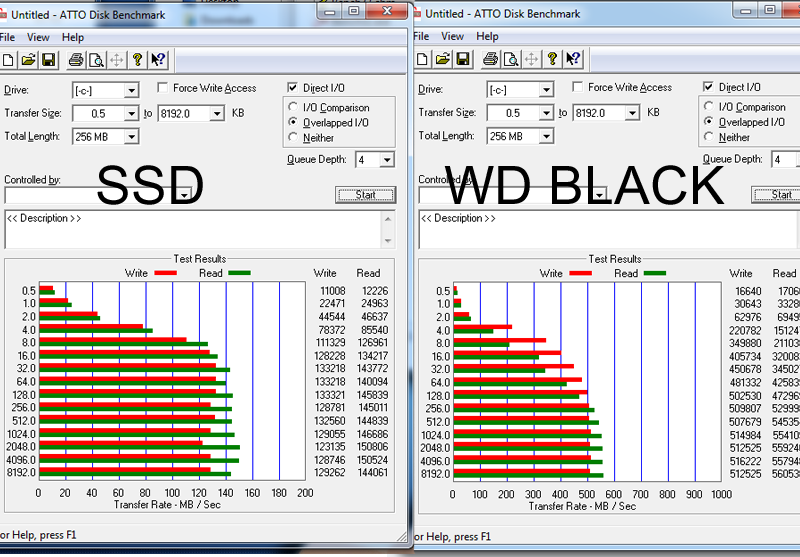Open Transfer Size 0.5 dropdown in SSD window
This screenshot has height=557, width=800.
[131, 113]
